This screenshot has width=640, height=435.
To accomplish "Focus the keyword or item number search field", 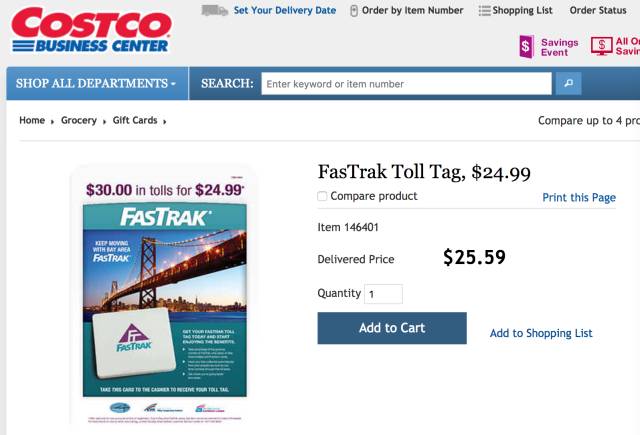I will pos(406,84).
